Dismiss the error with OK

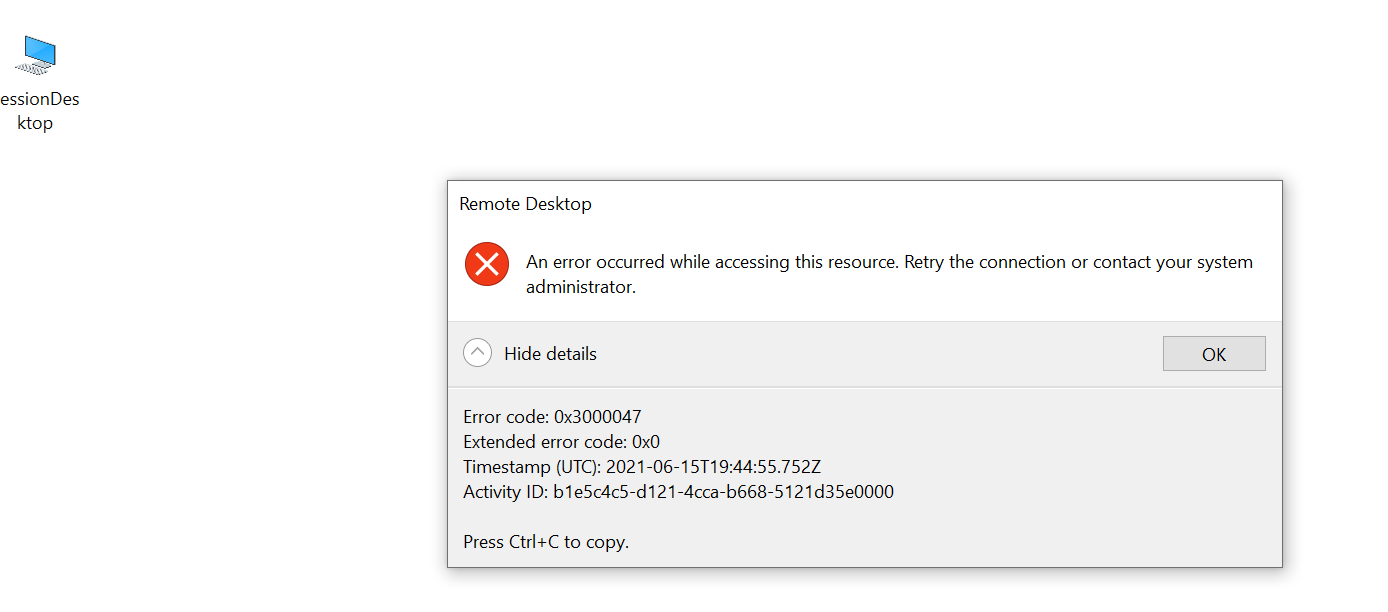tap(1213, 353)
